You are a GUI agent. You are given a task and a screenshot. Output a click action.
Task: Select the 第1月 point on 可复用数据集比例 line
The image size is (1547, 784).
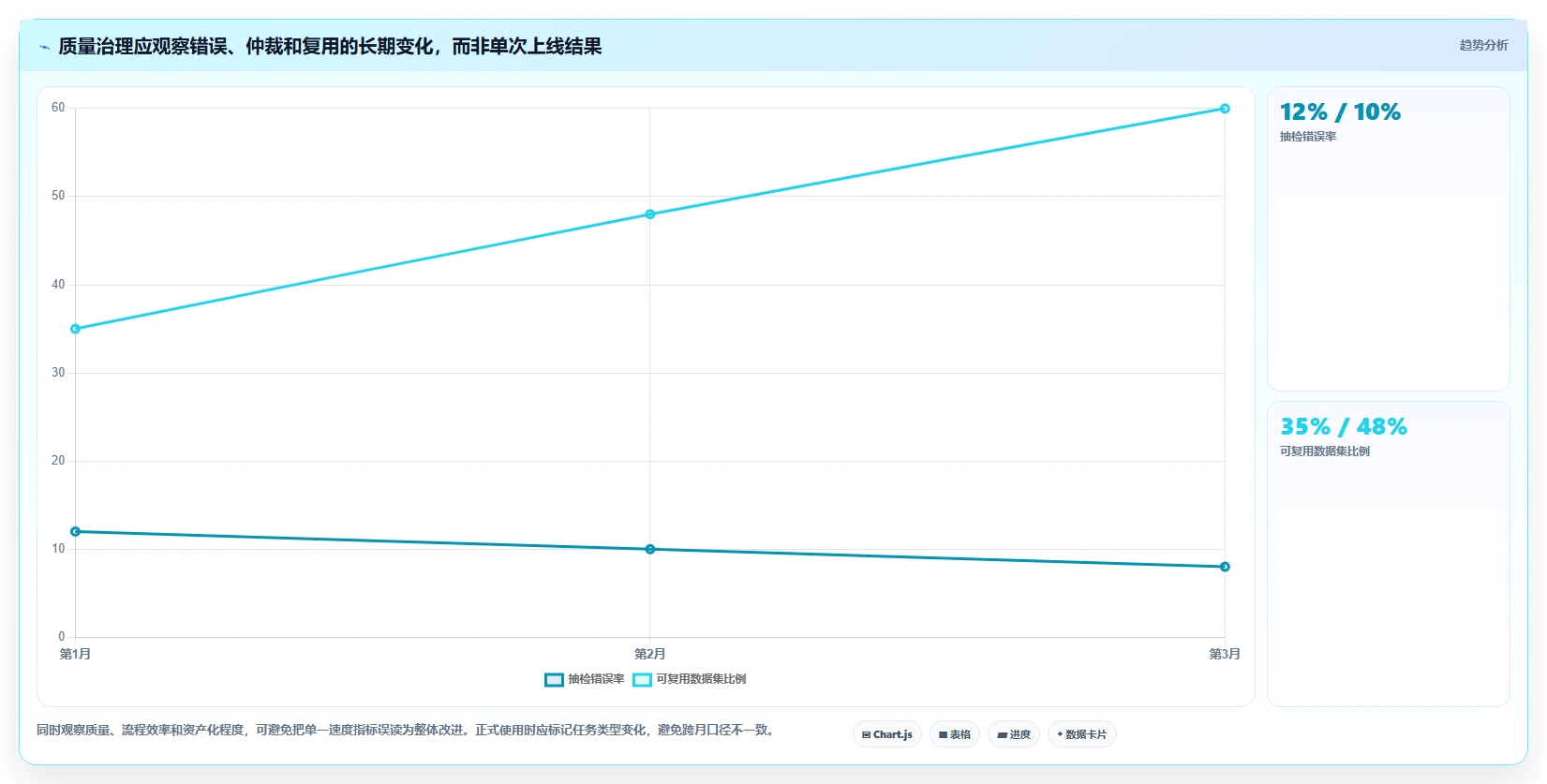75,329
